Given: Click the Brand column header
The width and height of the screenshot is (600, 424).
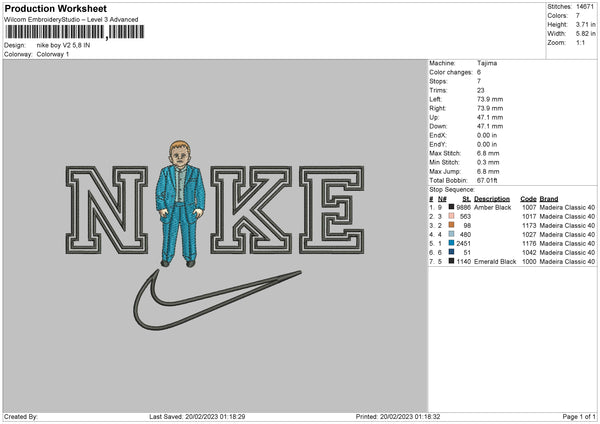Looking at the screenshot, I should pos(551,198).
